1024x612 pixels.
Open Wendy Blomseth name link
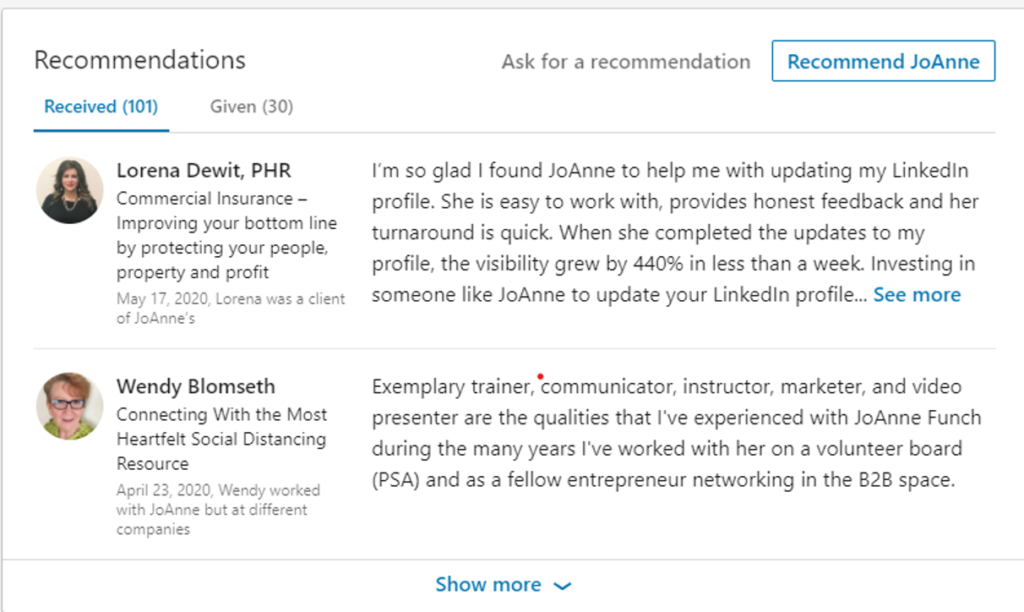196,386
